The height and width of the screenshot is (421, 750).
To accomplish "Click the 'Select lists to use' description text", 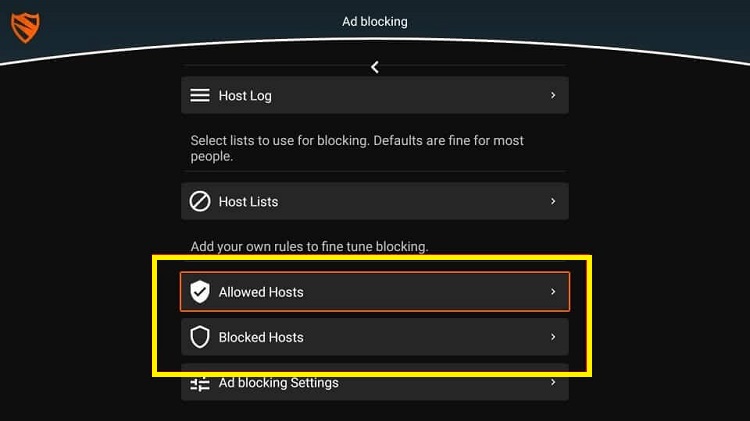I will coord(357,148).
